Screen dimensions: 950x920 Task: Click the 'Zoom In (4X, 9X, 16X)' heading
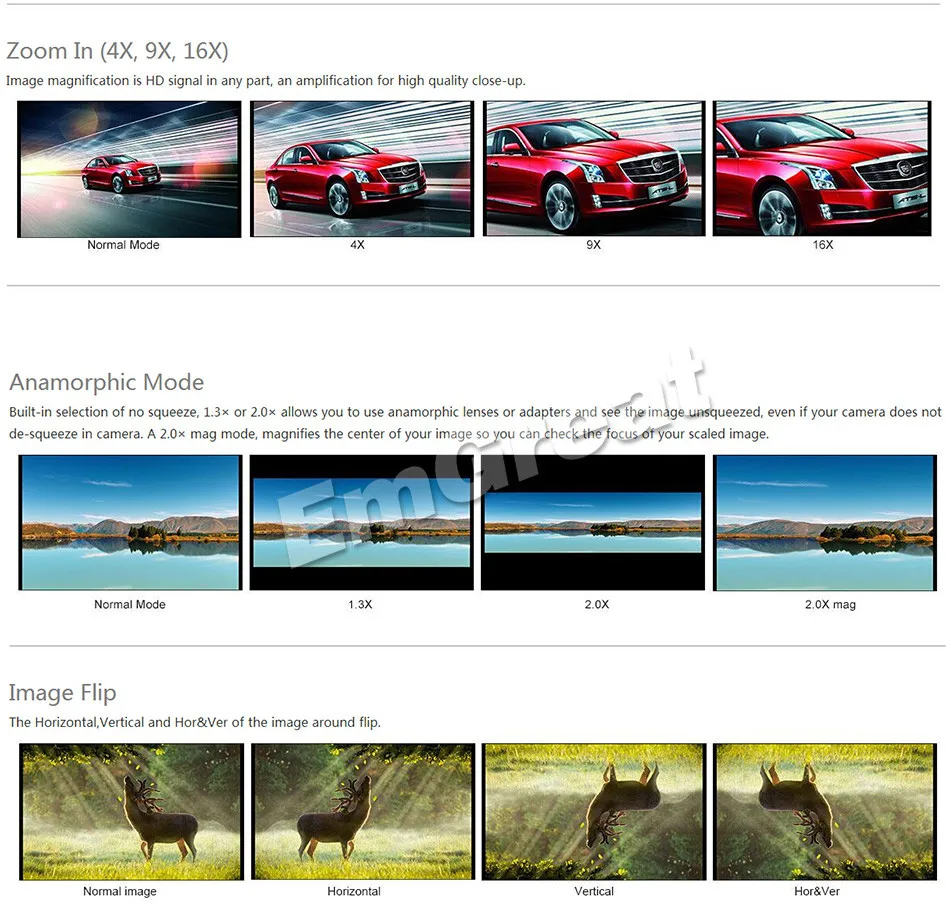[118, 51]
